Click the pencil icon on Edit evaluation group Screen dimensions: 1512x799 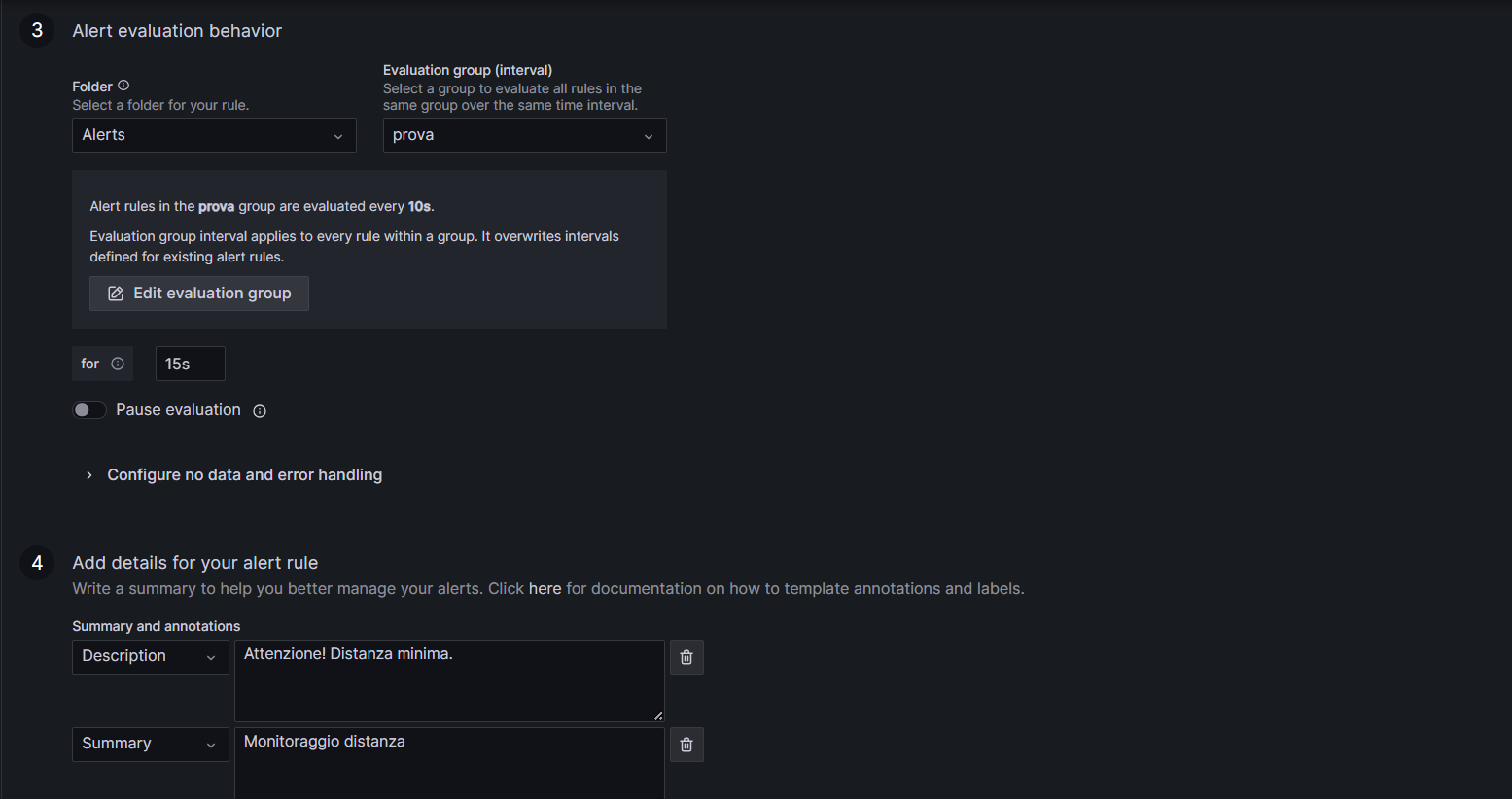click(x=116, y=294)
